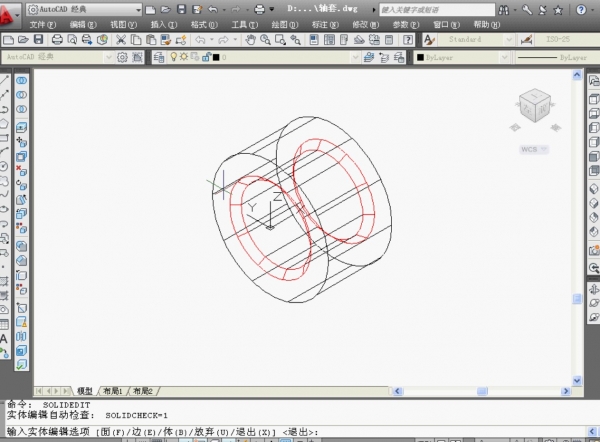Image resolution: width=600 pixels, height=442 pixels.
Task: Click the Favorites star icon
Action: [x=558, y=10]
